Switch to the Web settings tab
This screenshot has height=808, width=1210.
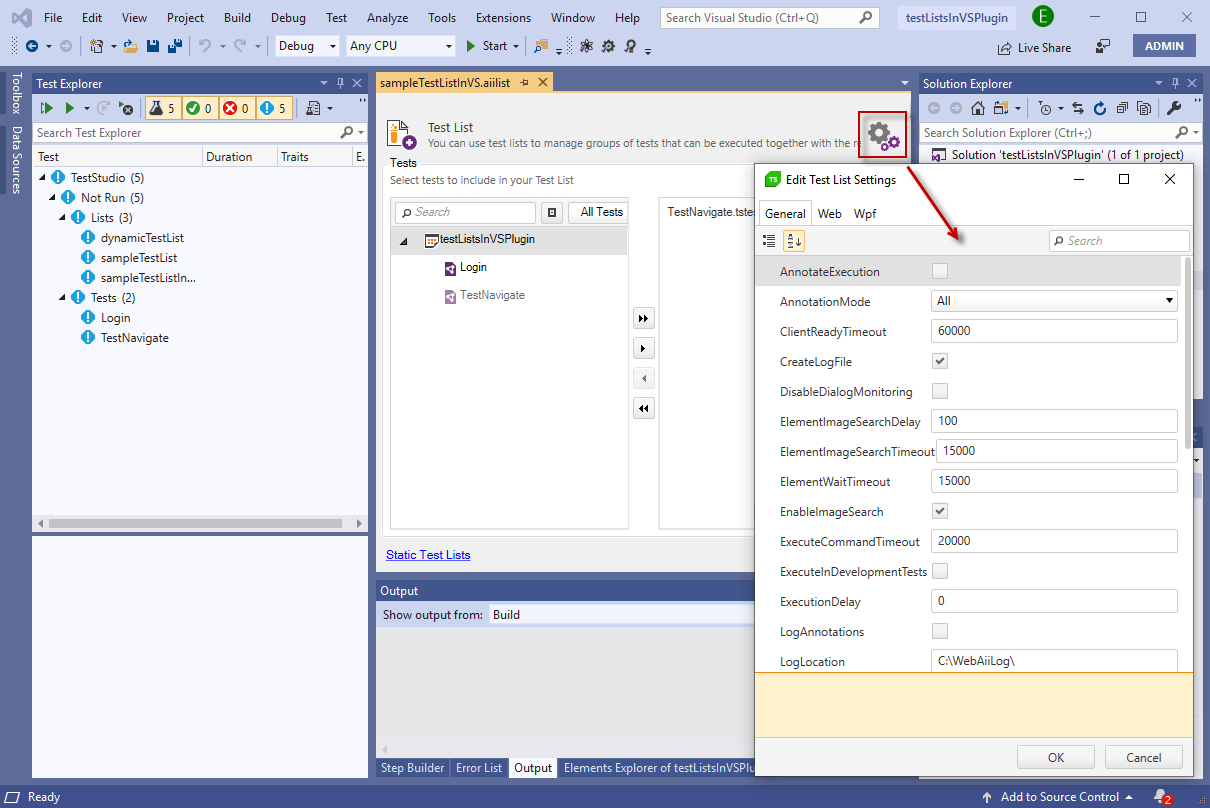coord(829,213)
